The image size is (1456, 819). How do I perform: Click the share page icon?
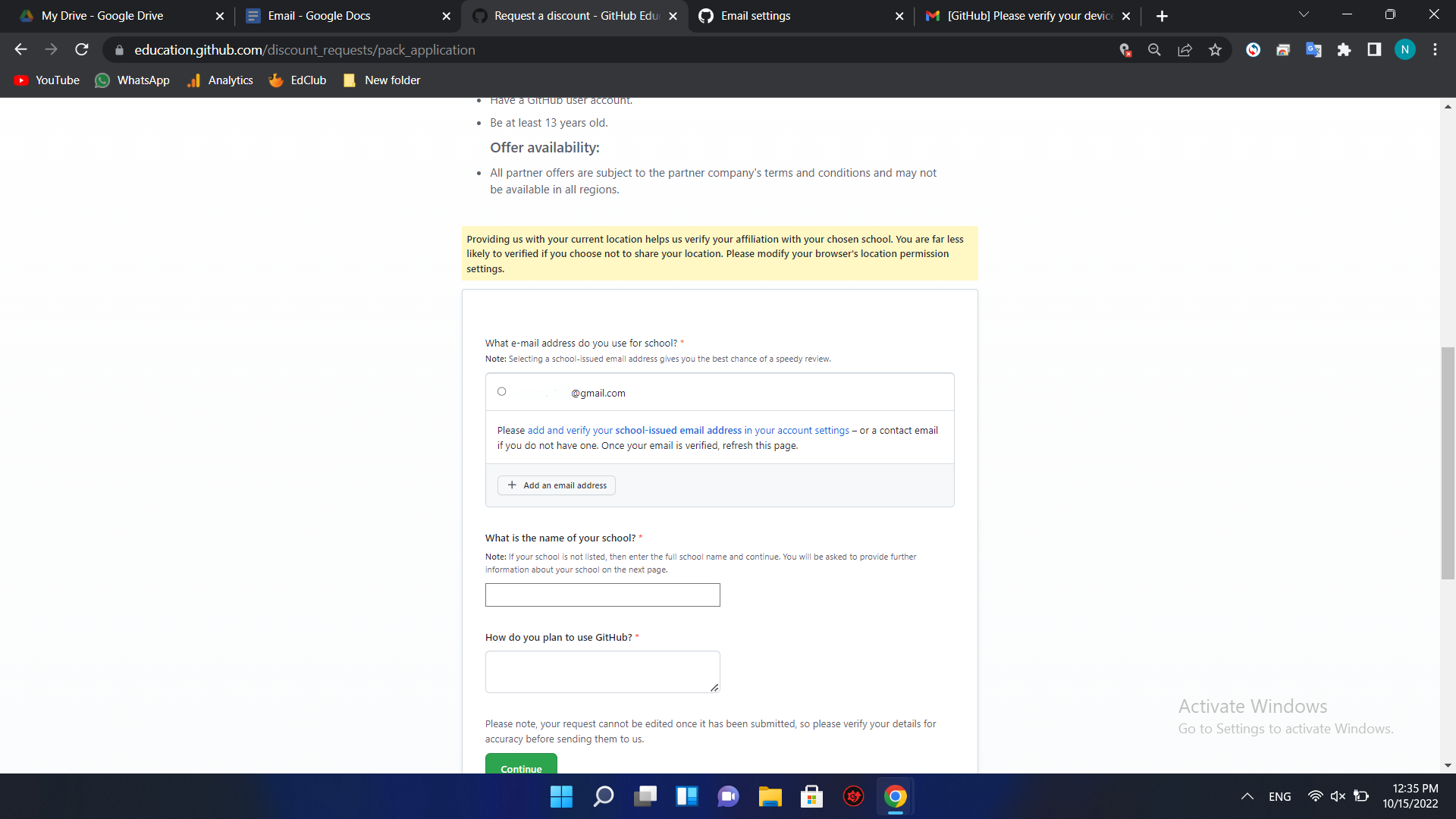coord(1185,50)
